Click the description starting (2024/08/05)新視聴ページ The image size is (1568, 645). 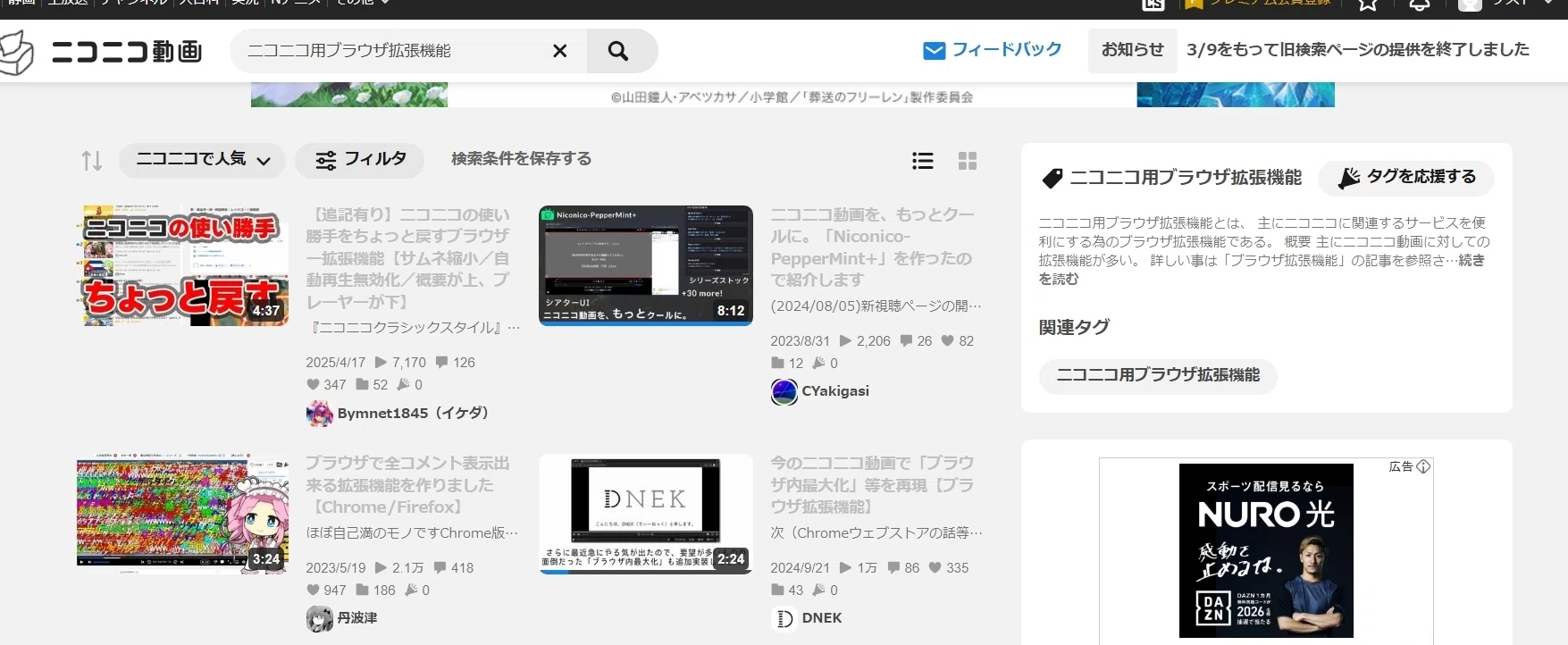click(876, 306)
